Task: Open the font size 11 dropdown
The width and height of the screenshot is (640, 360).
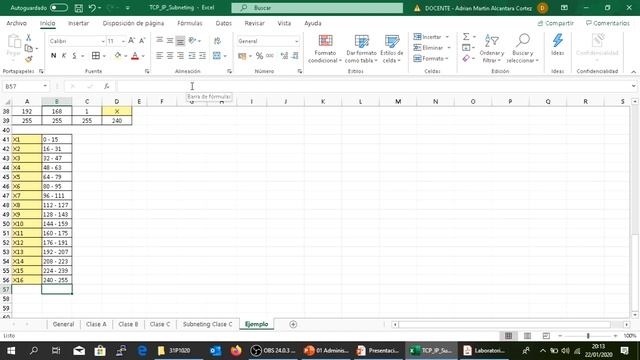Action: pyautogui.click(x=123, y=41)
